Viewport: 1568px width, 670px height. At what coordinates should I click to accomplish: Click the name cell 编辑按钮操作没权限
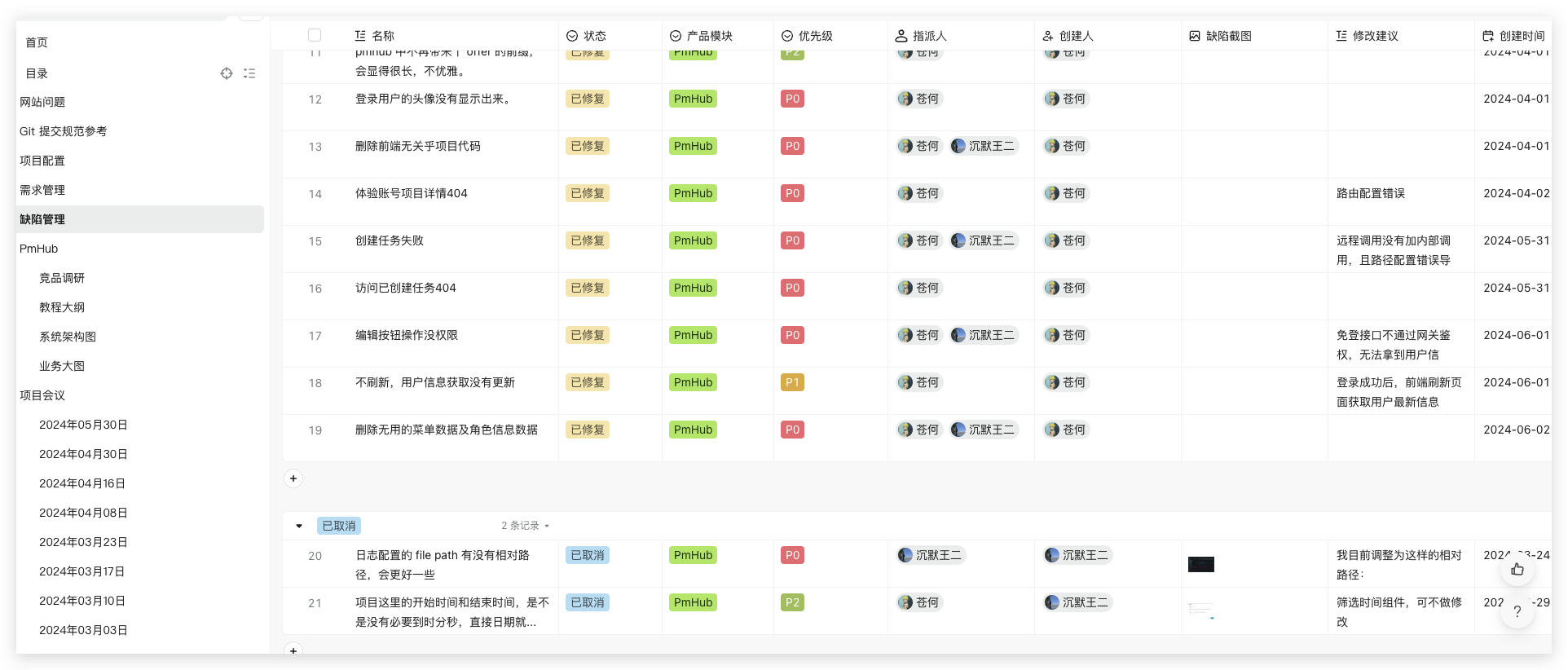407,335
